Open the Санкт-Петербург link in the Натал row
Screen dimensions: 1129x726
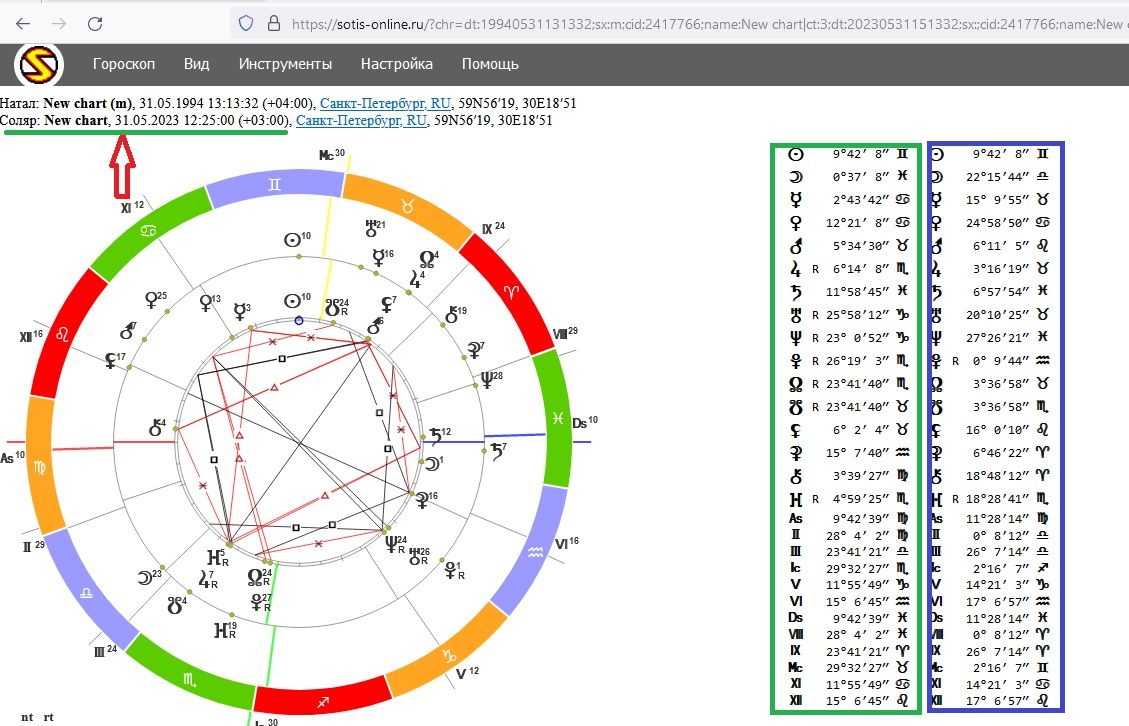pos(384,103)
